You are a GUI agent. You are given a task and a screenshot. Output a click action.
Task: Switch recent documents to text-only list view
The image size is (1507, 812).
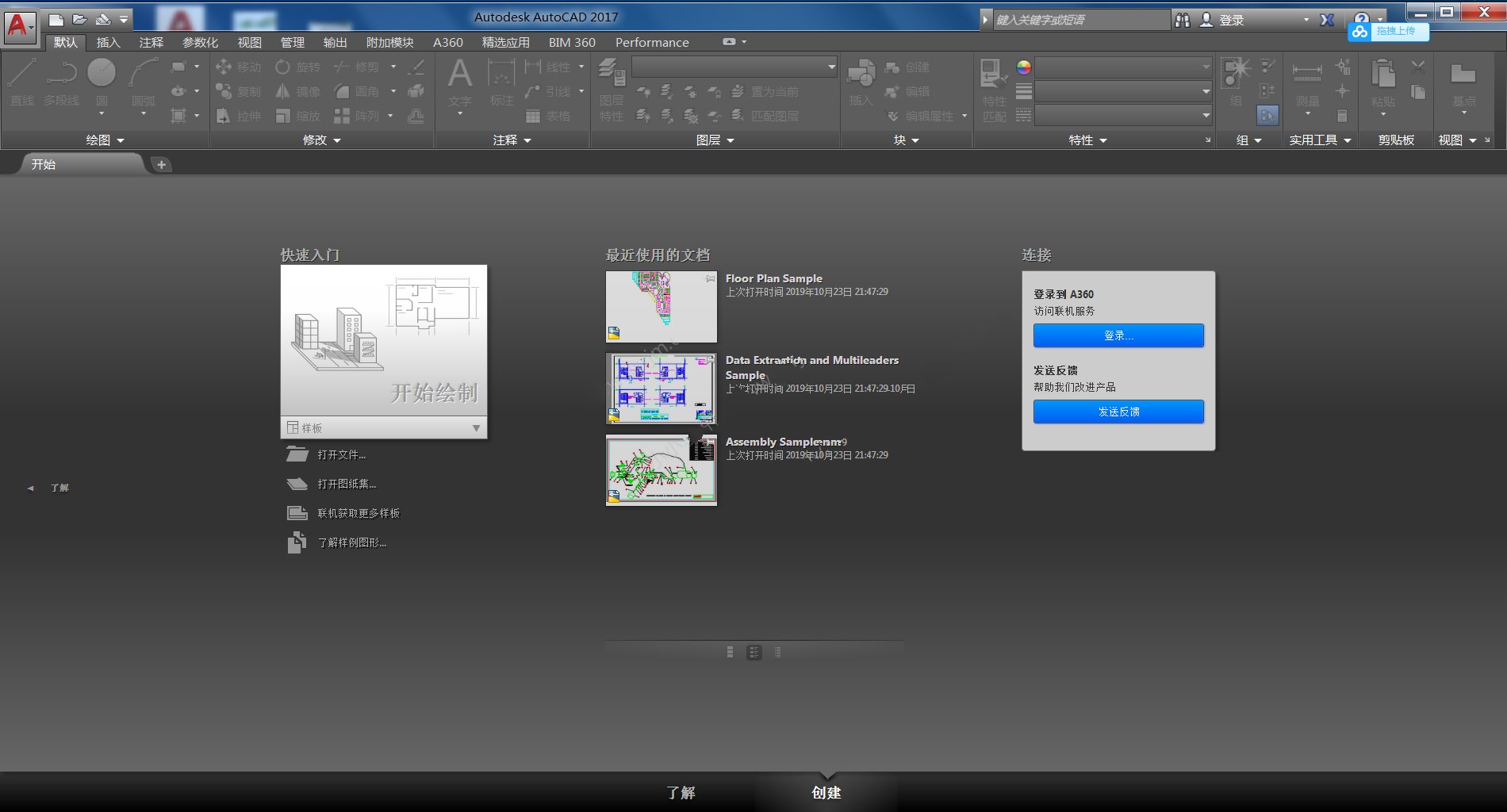tap(777, 652)
